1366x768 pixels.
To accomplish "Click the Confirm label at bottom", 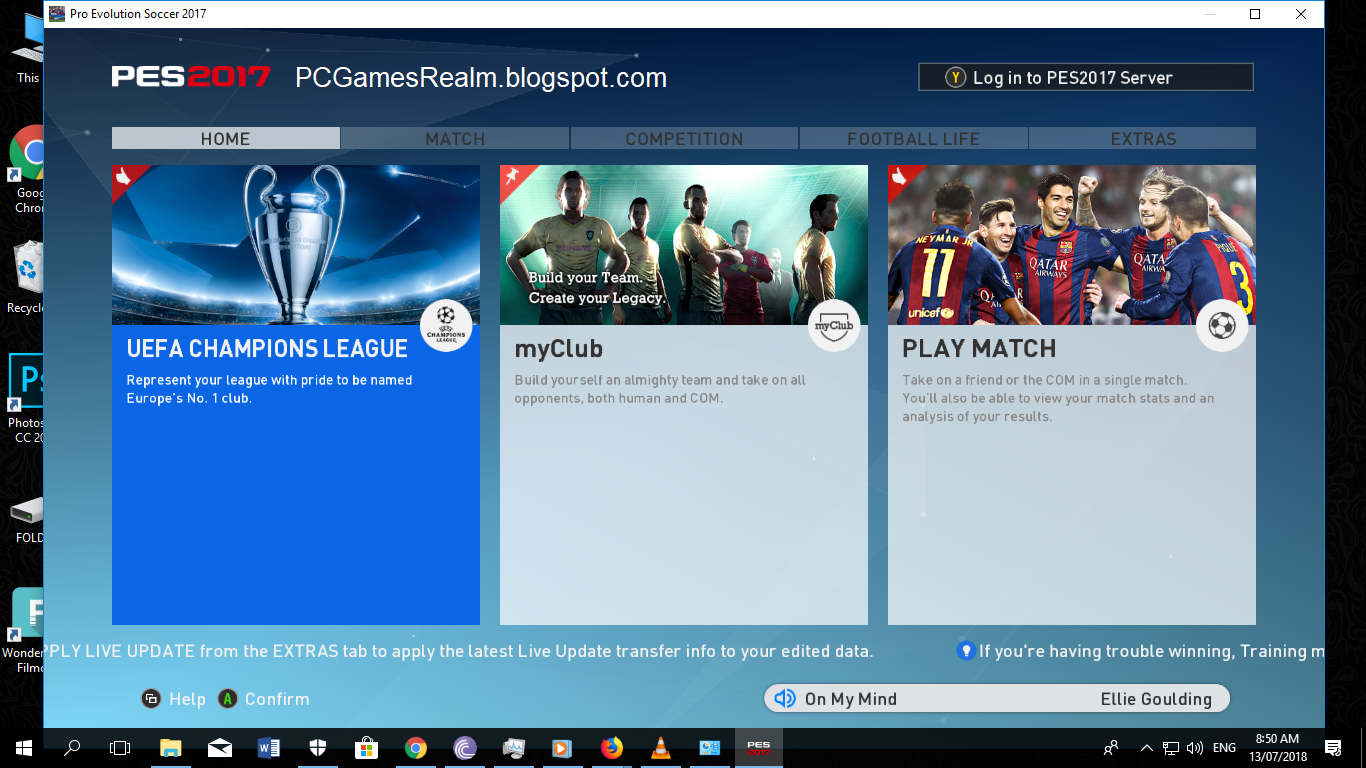I will point(277,699).
